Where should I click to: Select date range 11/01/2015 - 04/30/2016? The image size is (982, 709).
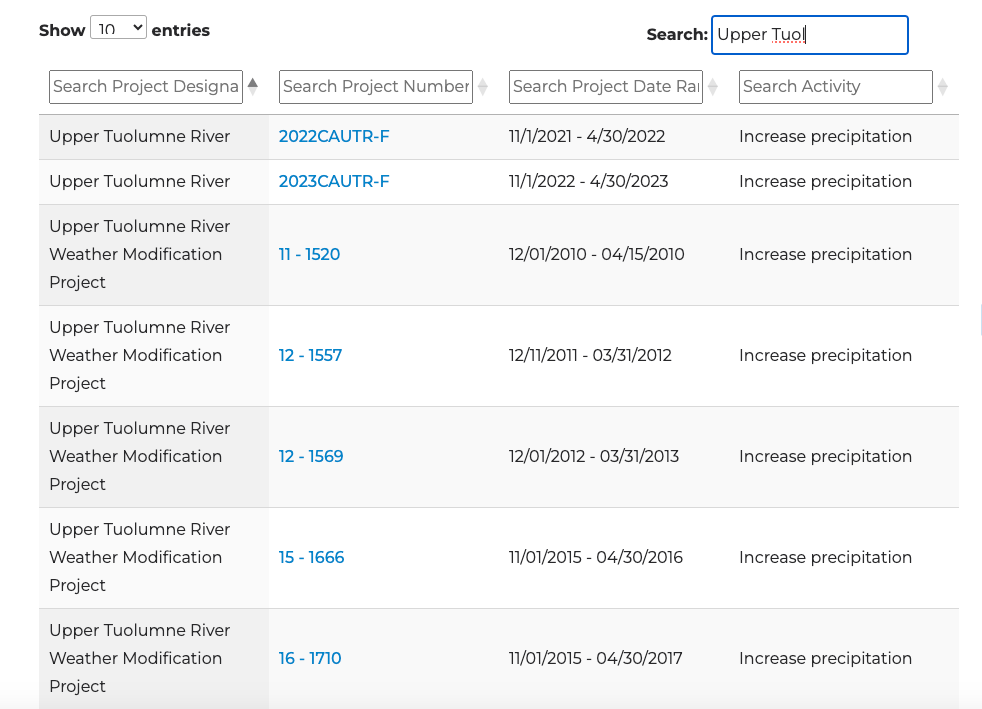pos(596,557)
